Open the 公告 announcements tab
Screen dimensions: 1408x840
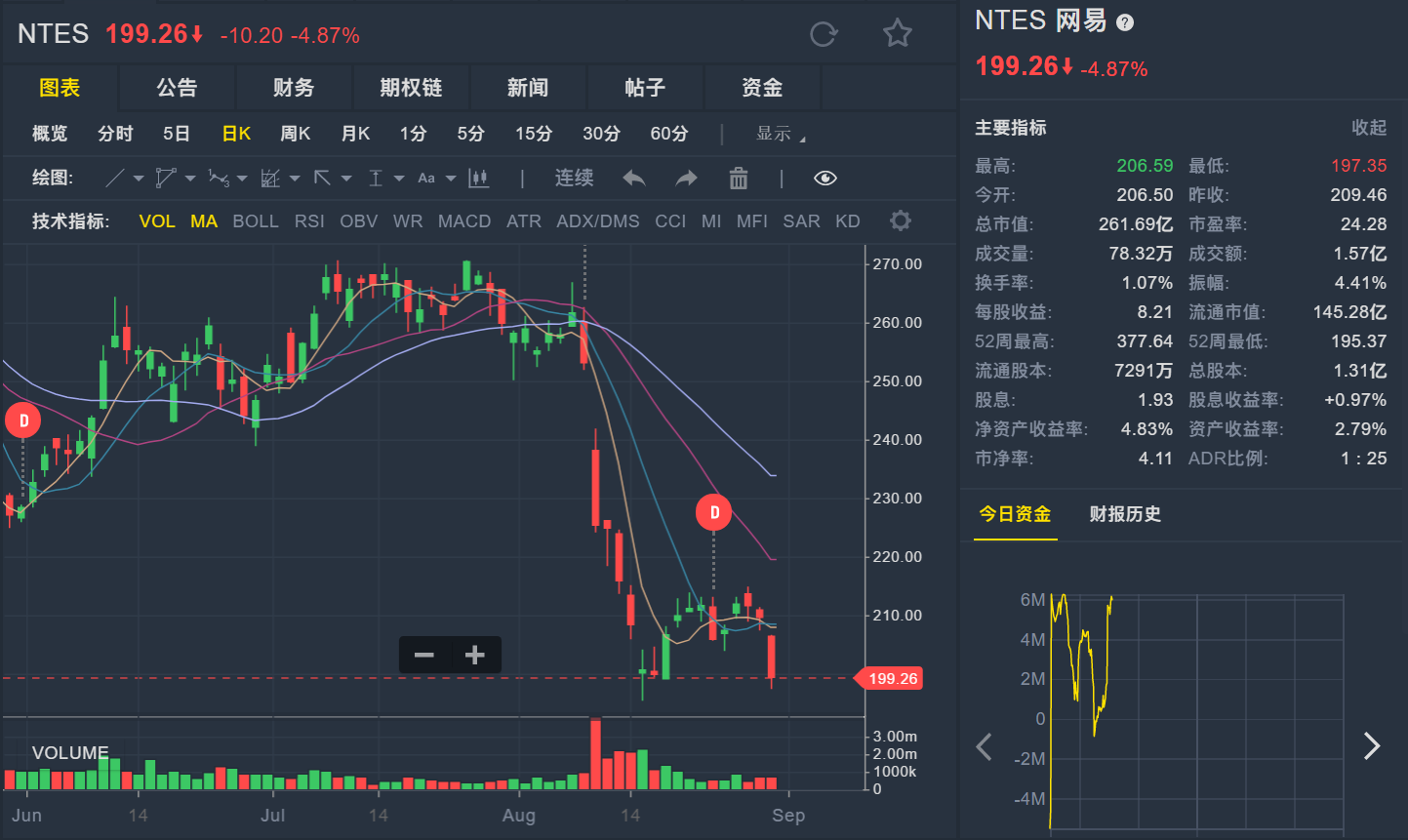click(x=177, y=88)
